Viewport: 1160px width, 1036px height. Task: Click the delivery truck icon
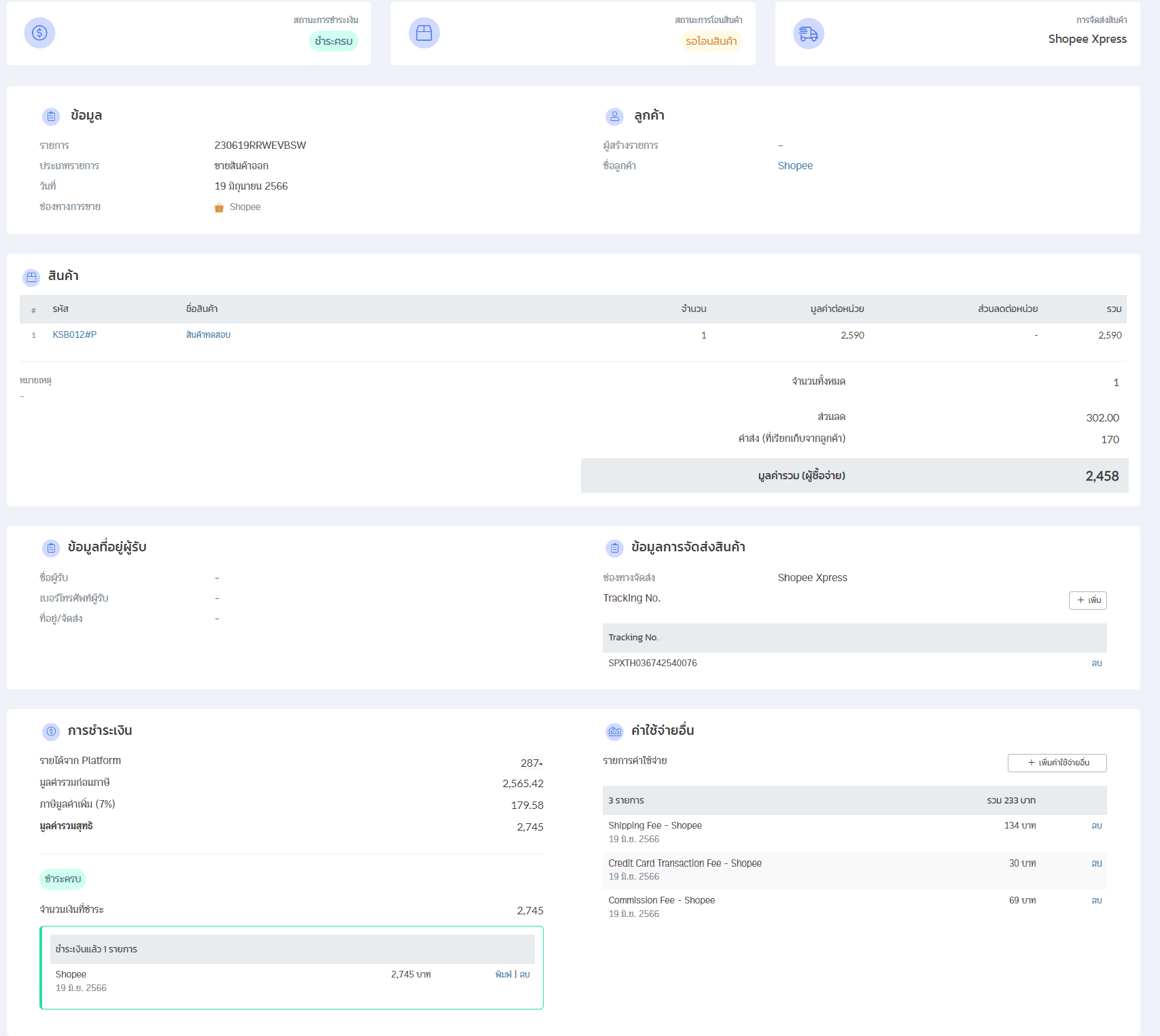809,33
